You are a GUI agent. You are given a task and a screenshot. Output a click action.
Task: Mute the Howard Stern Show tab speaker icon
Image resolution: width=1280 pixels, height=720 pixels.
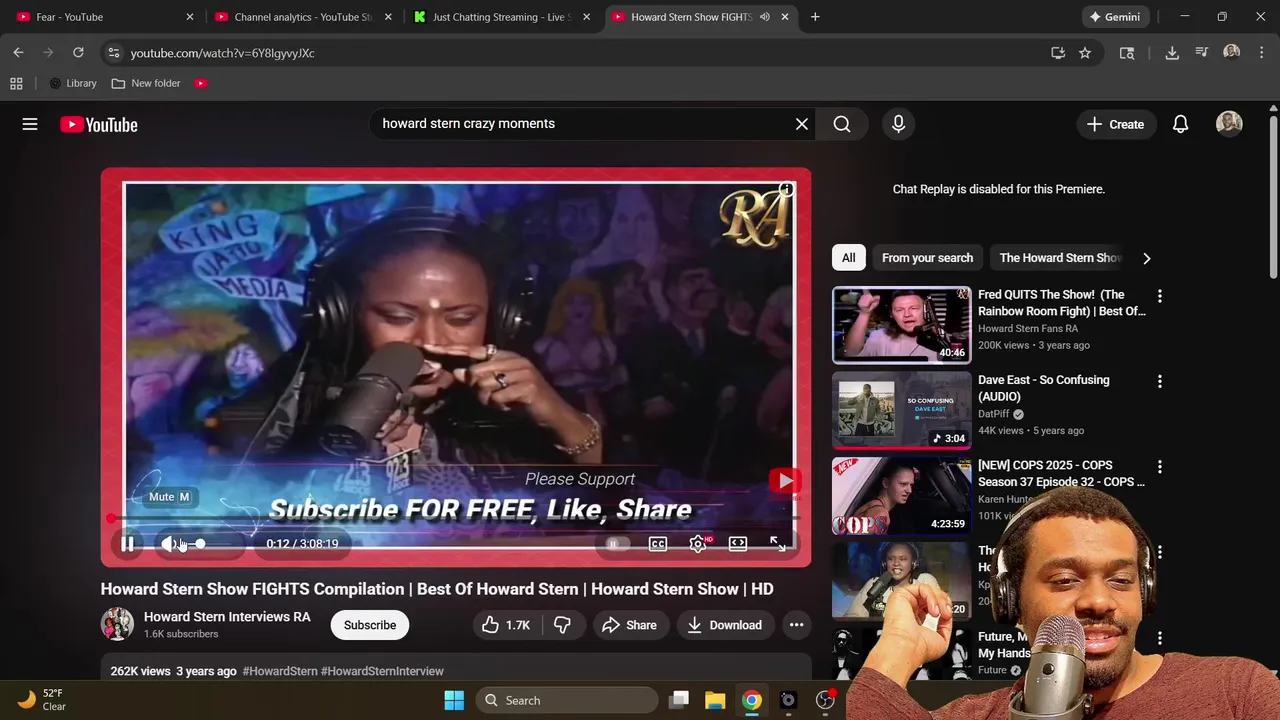pyautogui.click(x=765, y=17)
